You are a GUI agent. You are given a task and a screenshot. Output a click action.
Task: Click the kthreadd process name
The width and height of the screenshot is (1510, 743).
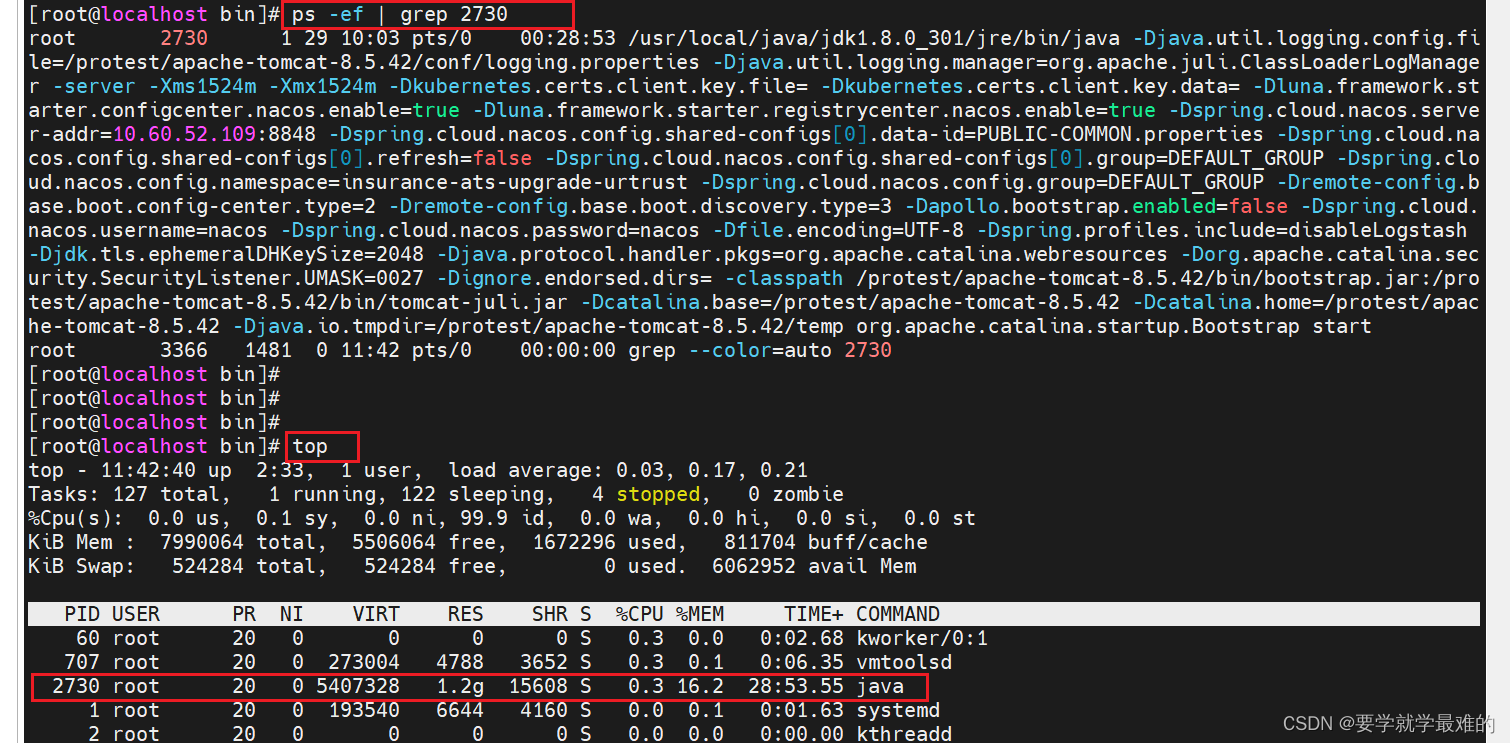[904, 734]
